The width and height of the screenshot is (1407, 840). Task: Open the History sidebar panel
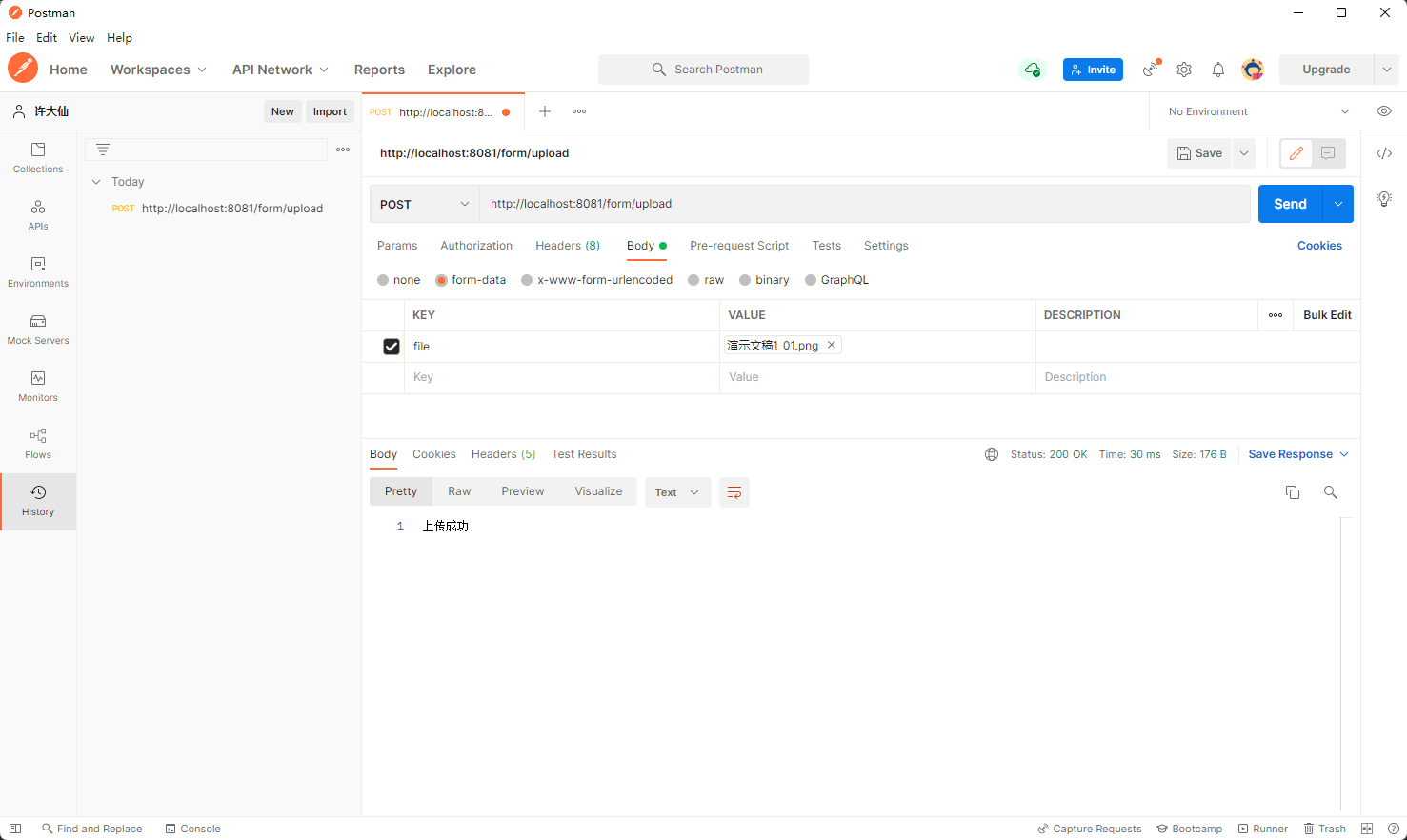tap(38, 501)
